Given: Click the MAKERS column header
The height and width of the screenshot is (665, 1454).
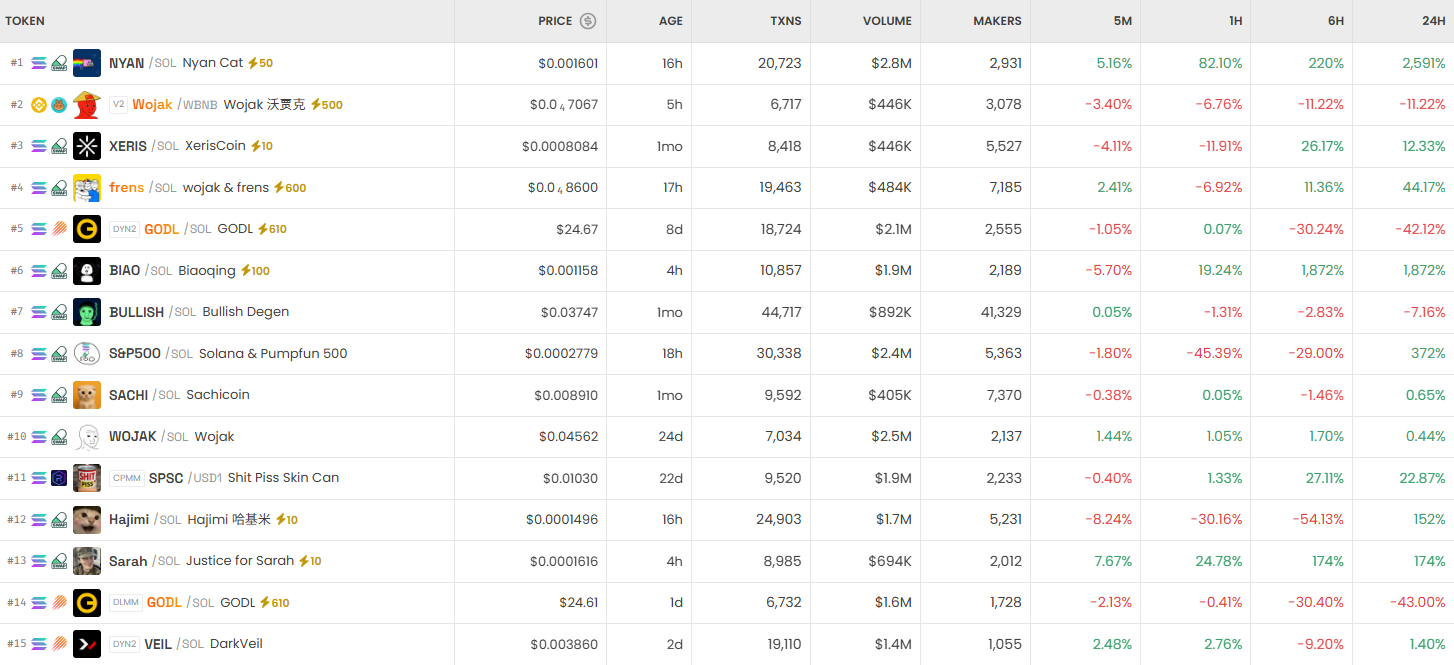Looking at the screenshot, I should (996, 21).
